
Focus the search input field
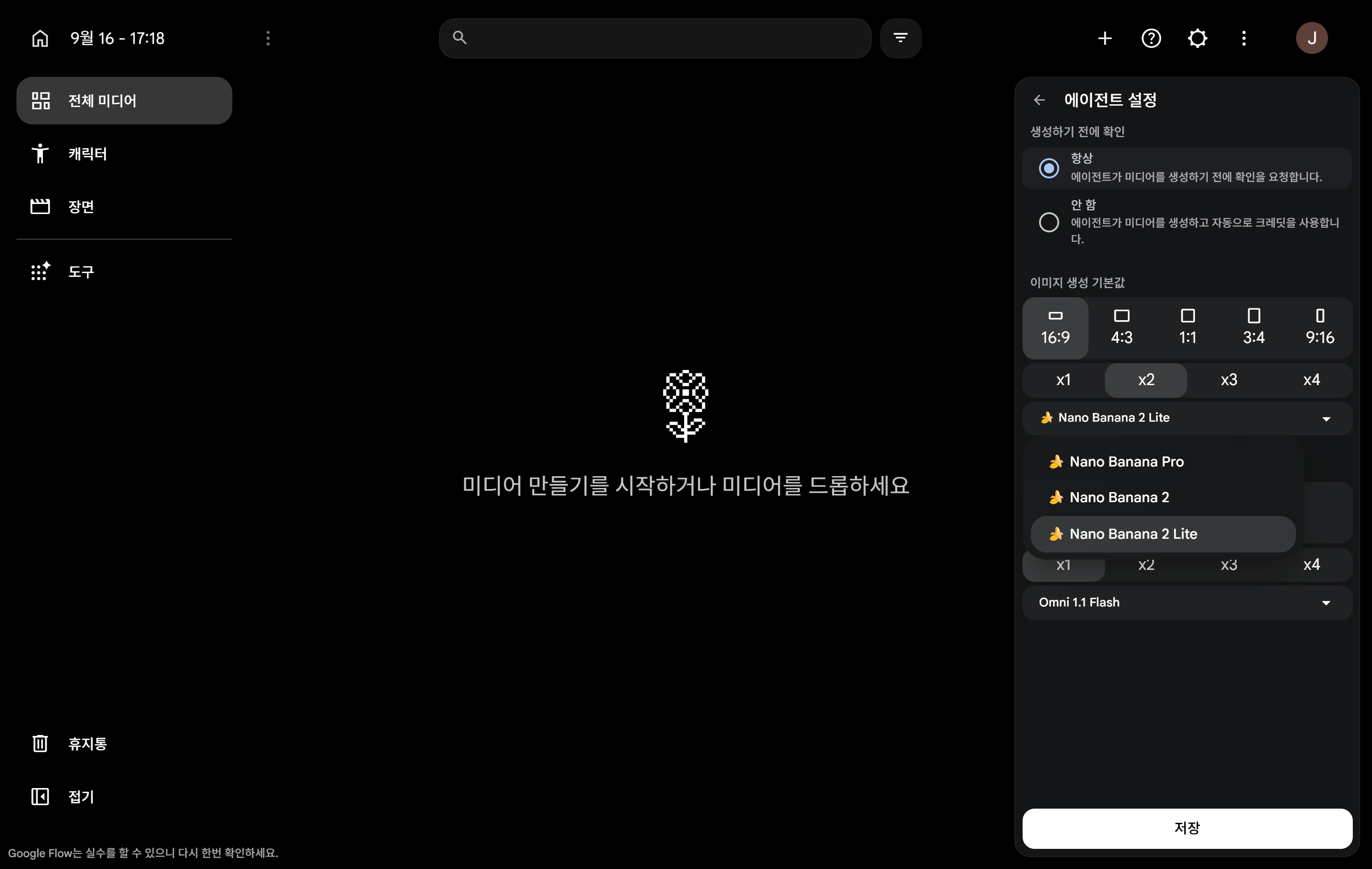pyautogui.click(x=654, y=38)
